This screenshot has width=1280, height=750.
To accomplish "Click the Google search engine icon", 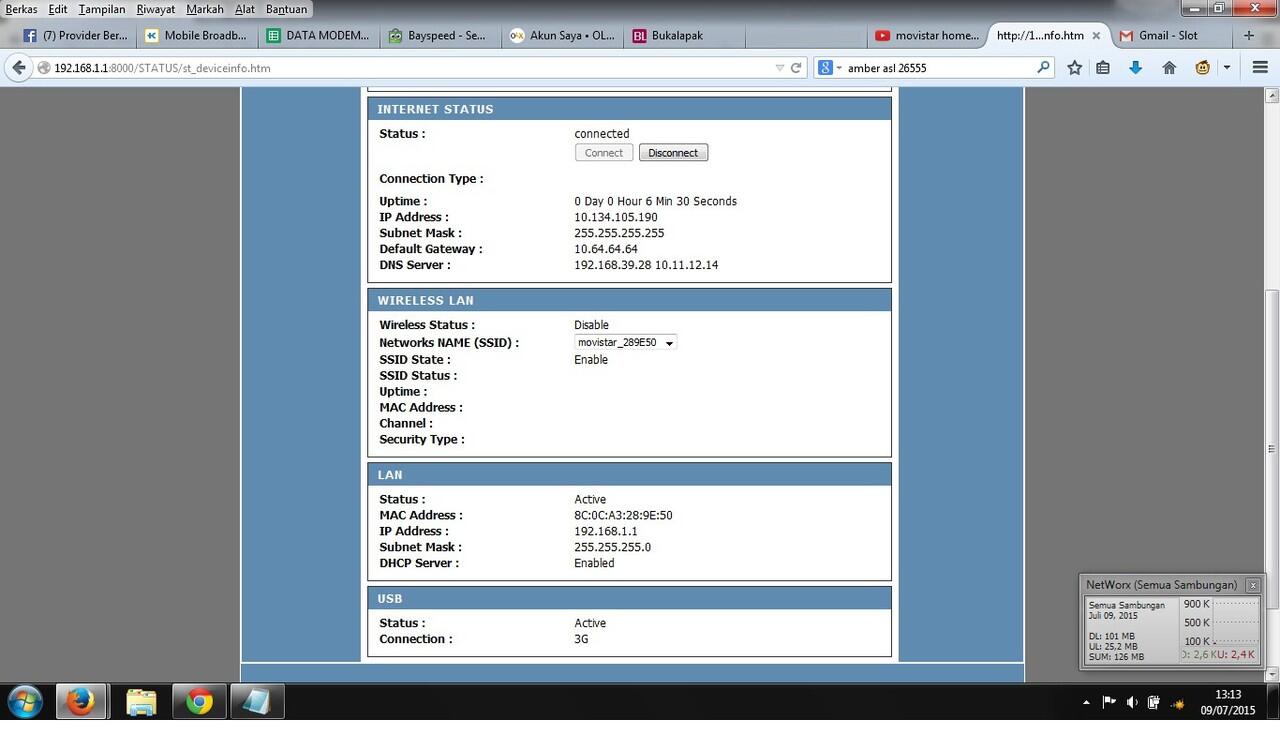I will pyautogui.click(x=825, y=68).
